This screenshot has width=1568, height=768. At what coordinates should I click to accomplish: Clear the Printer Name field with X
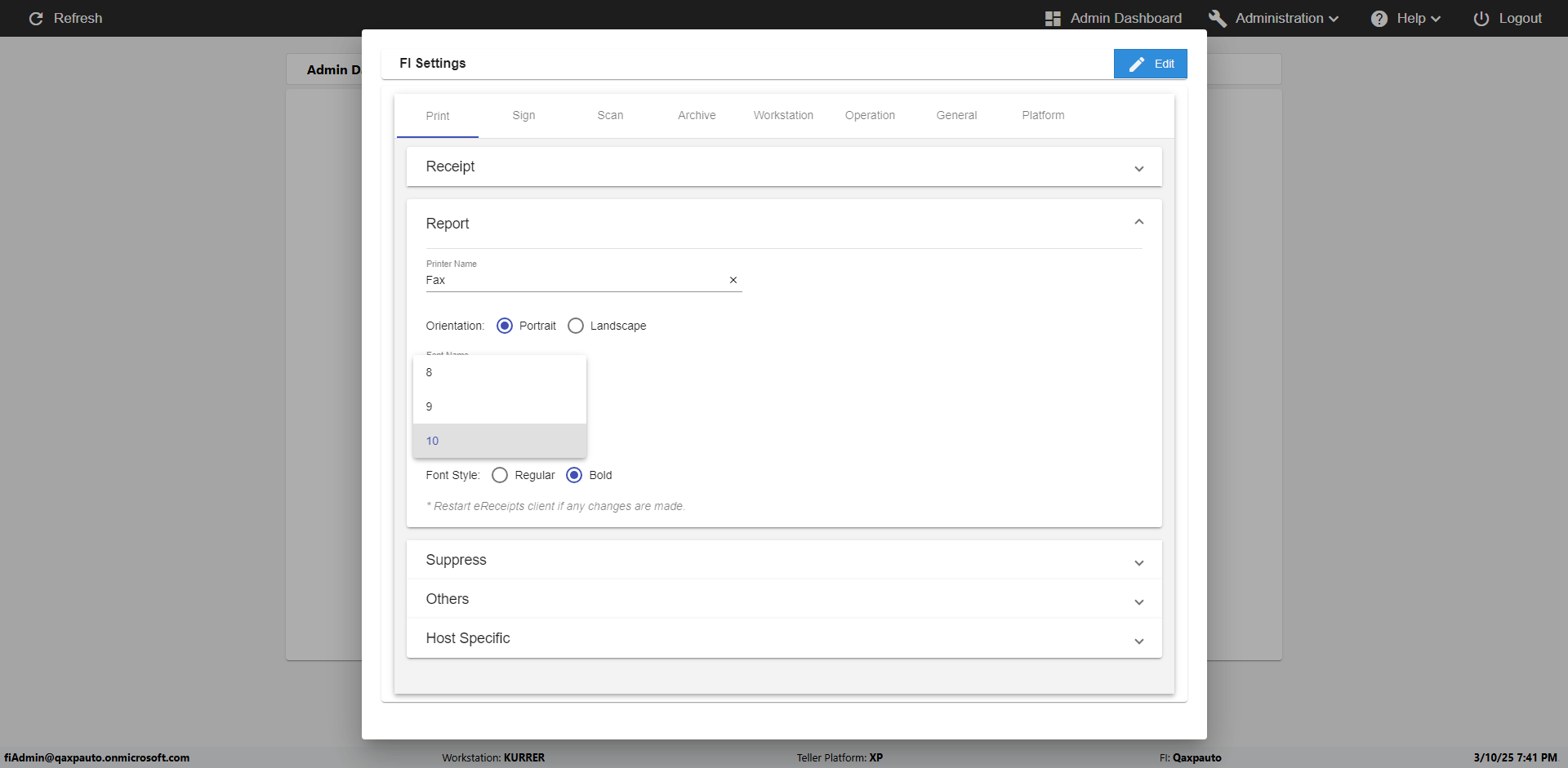[x=733, y=280]
